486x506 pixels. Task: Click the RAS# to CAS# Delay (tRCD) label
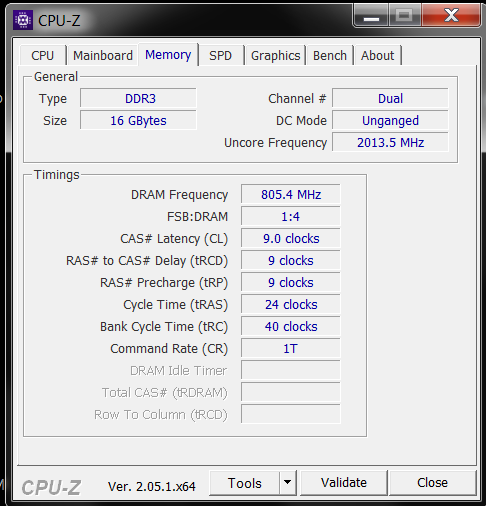coord(147,261)
